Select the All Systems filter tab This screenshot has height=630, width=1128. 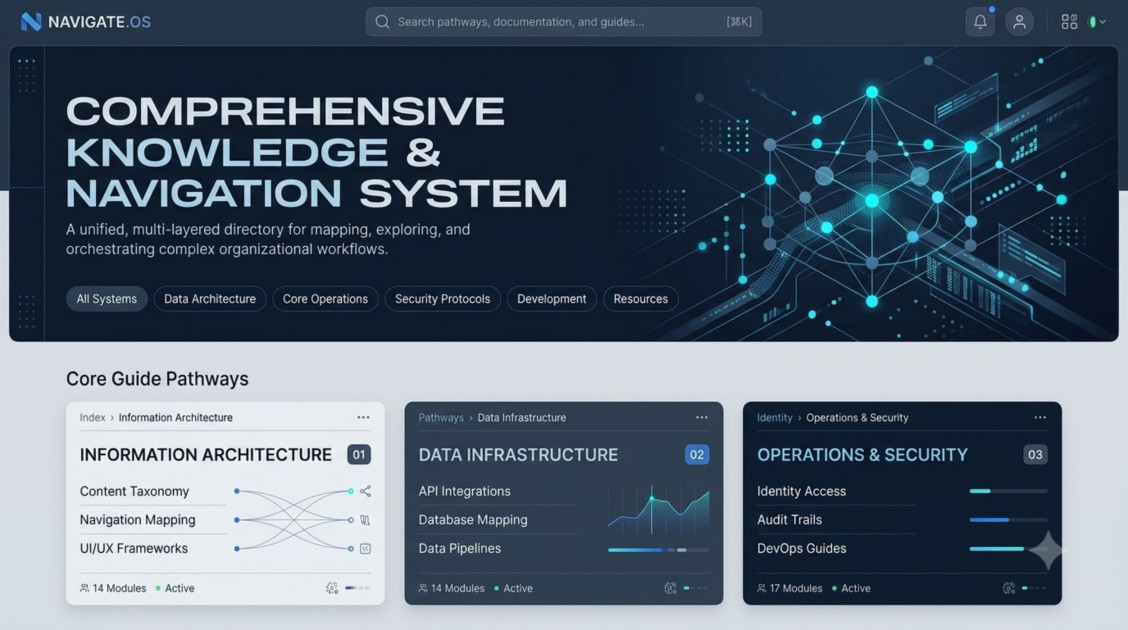(x=106, y=299)
